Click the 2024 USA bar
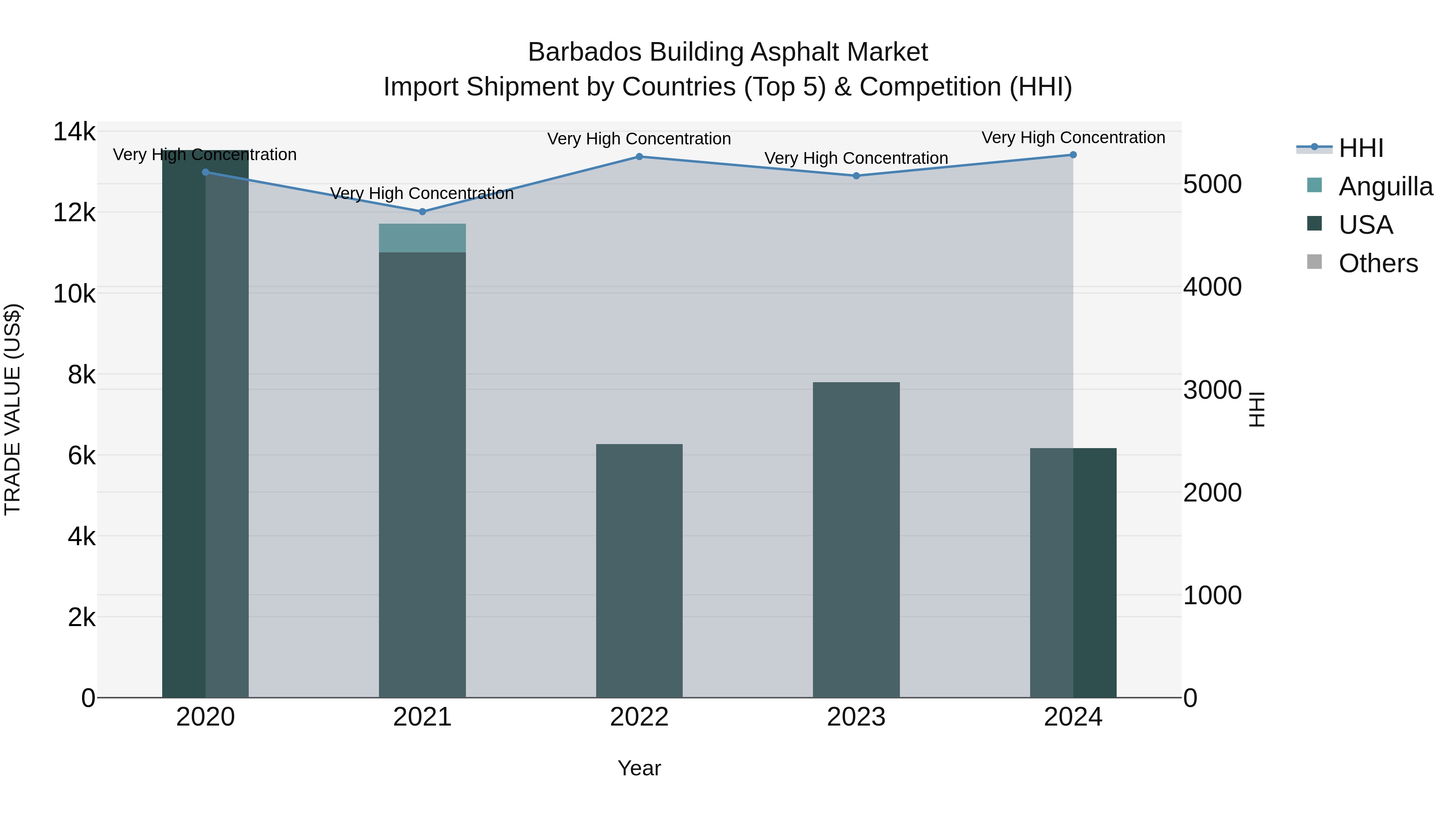1456x819 pixels. pyautogui.click(x=1073, y=573)
